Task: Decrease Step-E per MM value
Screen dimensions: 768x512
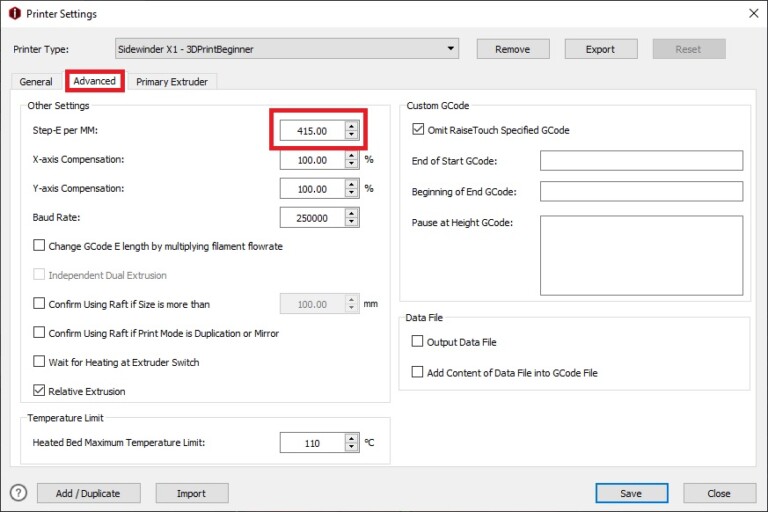Action: (352, 135)
